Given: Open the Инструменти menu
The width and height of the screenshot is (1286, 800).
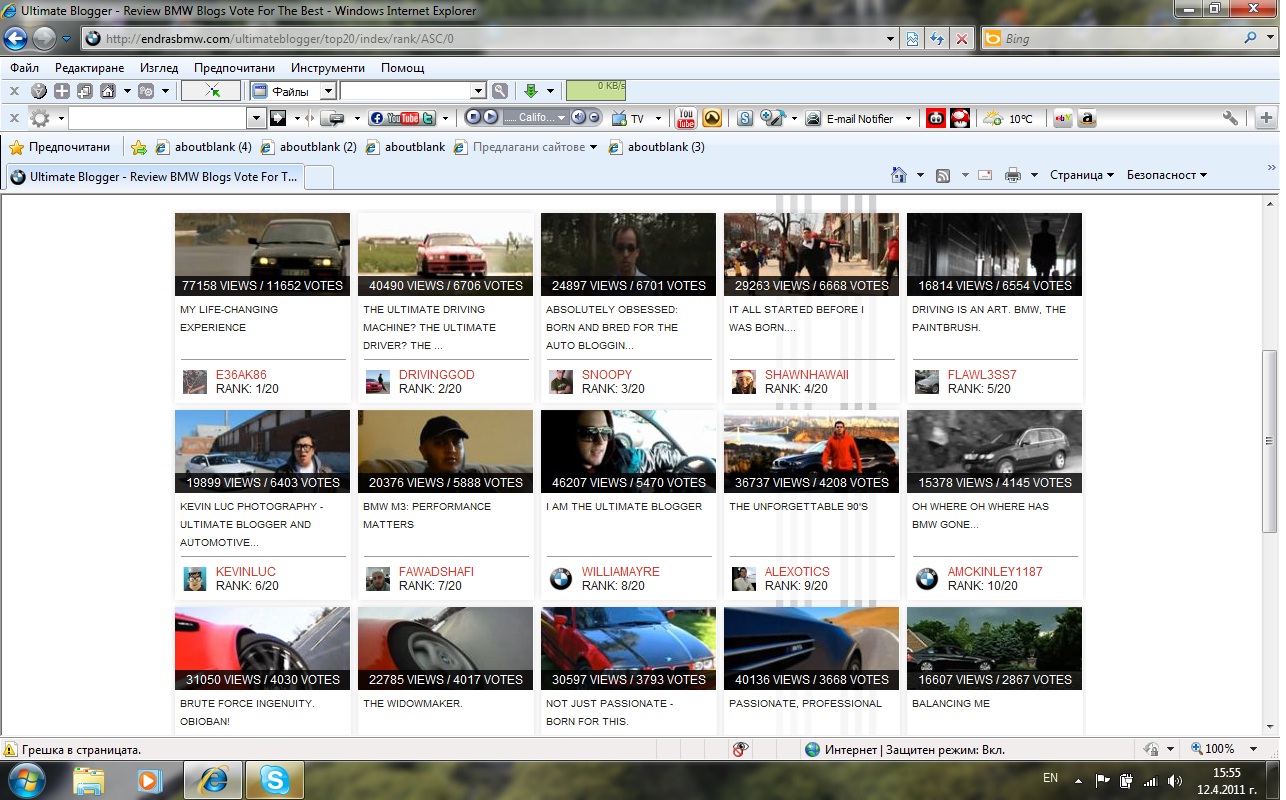Looking at the screenshot, I should (327, 68).
